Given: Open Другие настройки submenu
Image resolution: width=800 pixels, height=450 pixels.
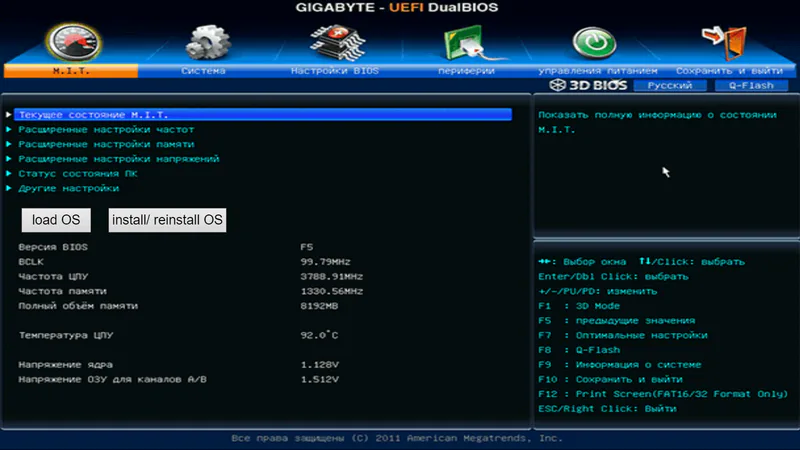Looking at the screenshot, I should tap(69, 189).
